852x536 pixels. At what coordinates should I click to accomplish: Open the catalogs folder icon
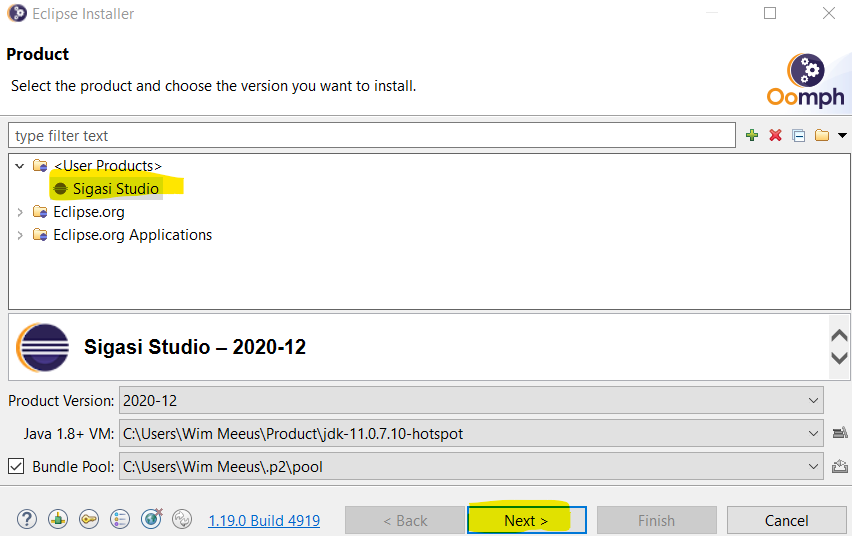pos(822,135)
